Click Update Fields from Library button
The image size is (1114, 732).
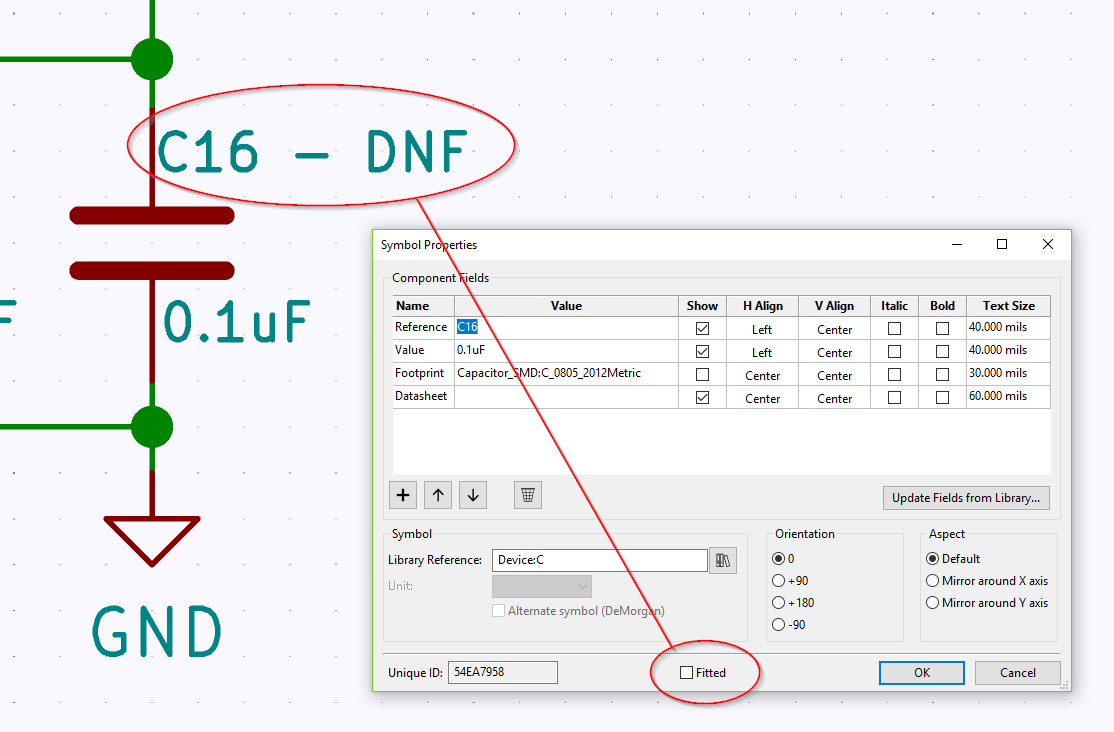pos(965,498)
